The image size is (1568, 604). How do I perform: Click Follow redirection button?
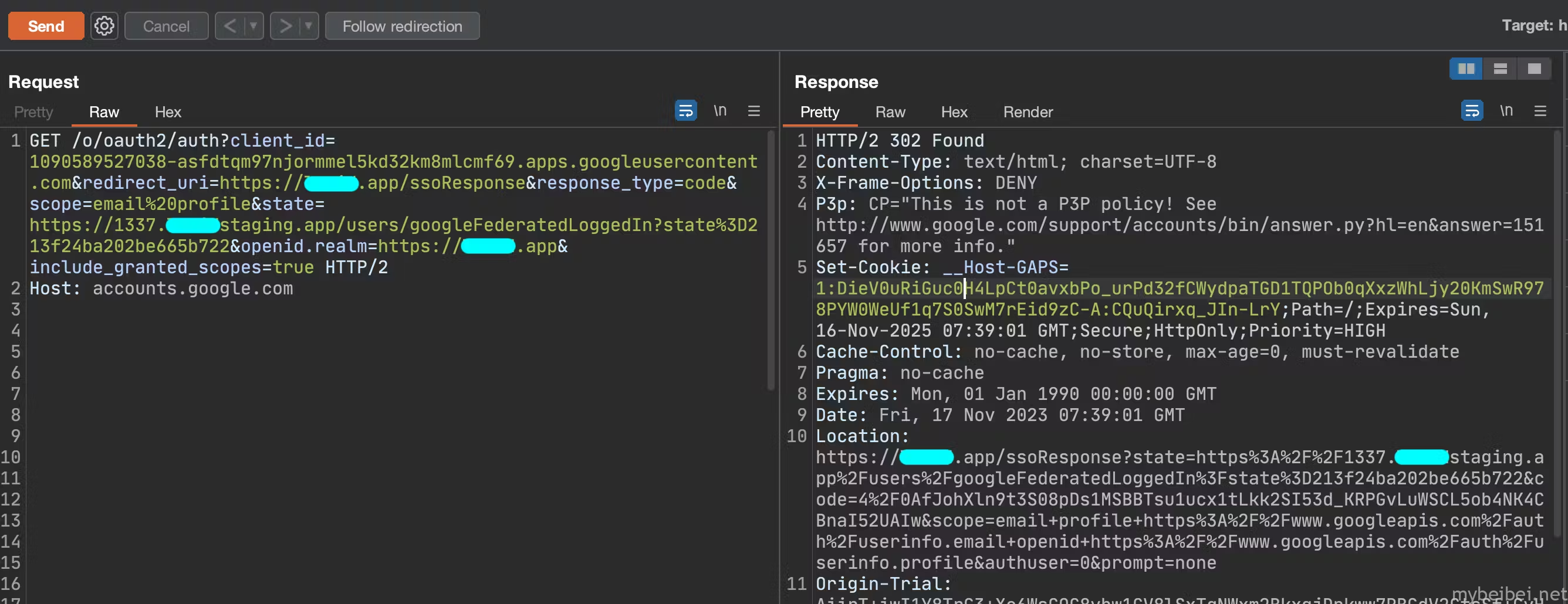(403, 26)
